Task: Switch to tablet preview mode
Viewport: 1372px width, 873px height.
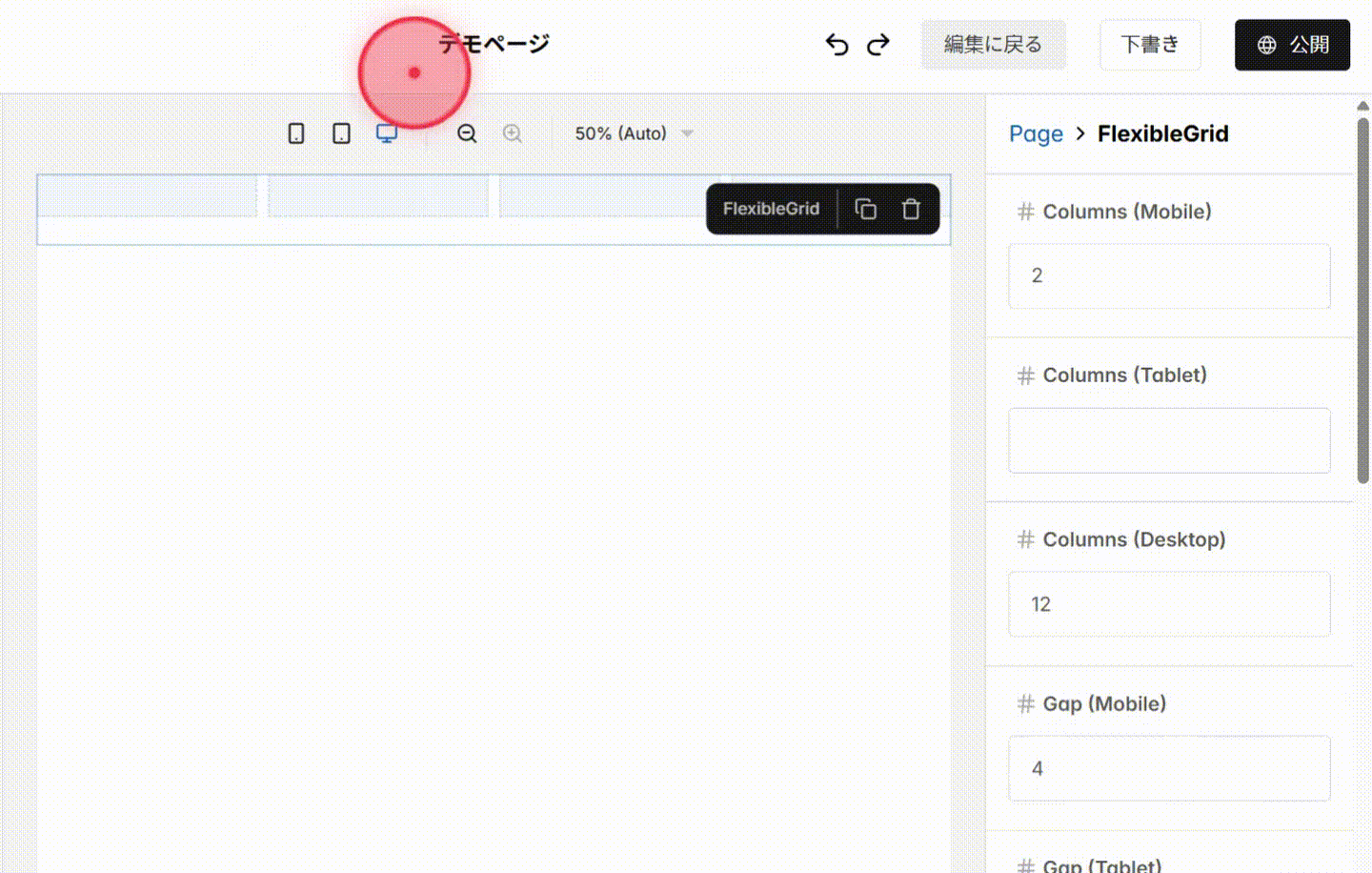Action: pyautogui.click(x=340, y=133)
